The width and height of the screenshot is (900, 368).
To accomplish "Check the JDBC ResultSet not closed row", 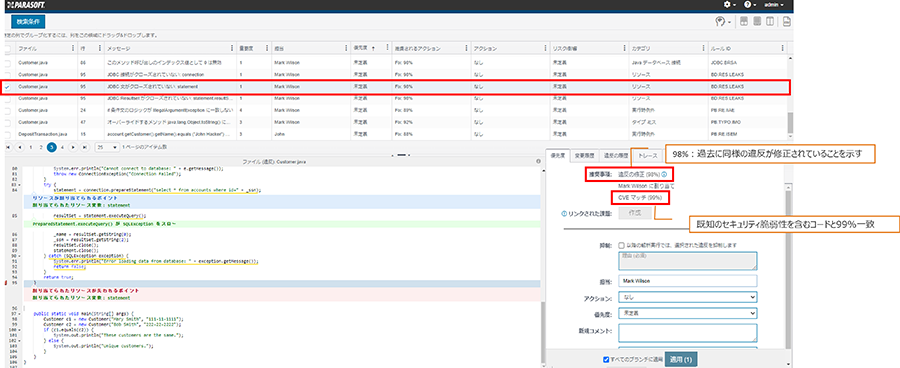I will pos(7,98).
